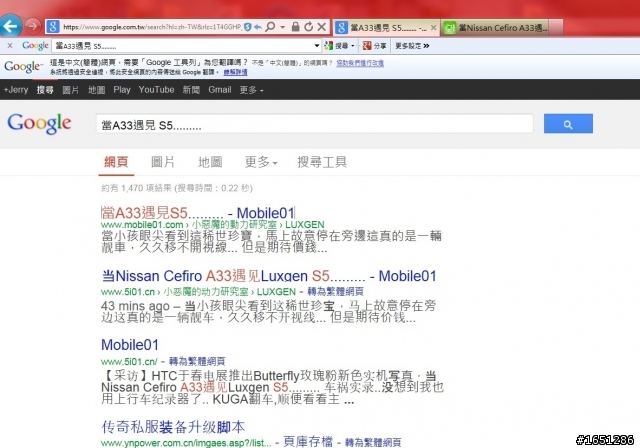This screenshot has height=448, width=640.
Task: Expand 更多設定 on the Google toolbar
Action: click(412, 46)
